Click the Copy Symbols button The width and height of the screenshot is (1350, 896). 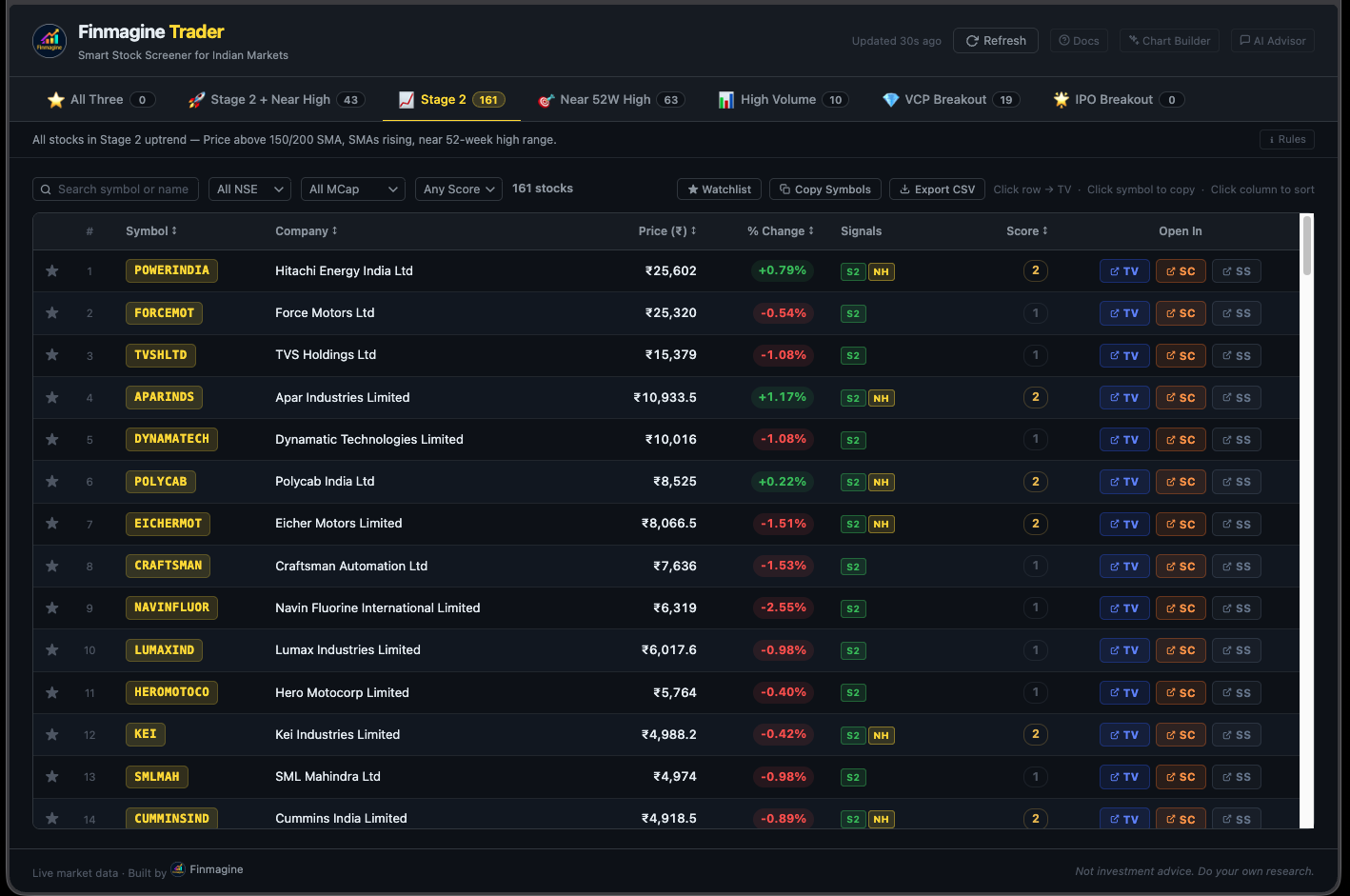click(824, 189)
